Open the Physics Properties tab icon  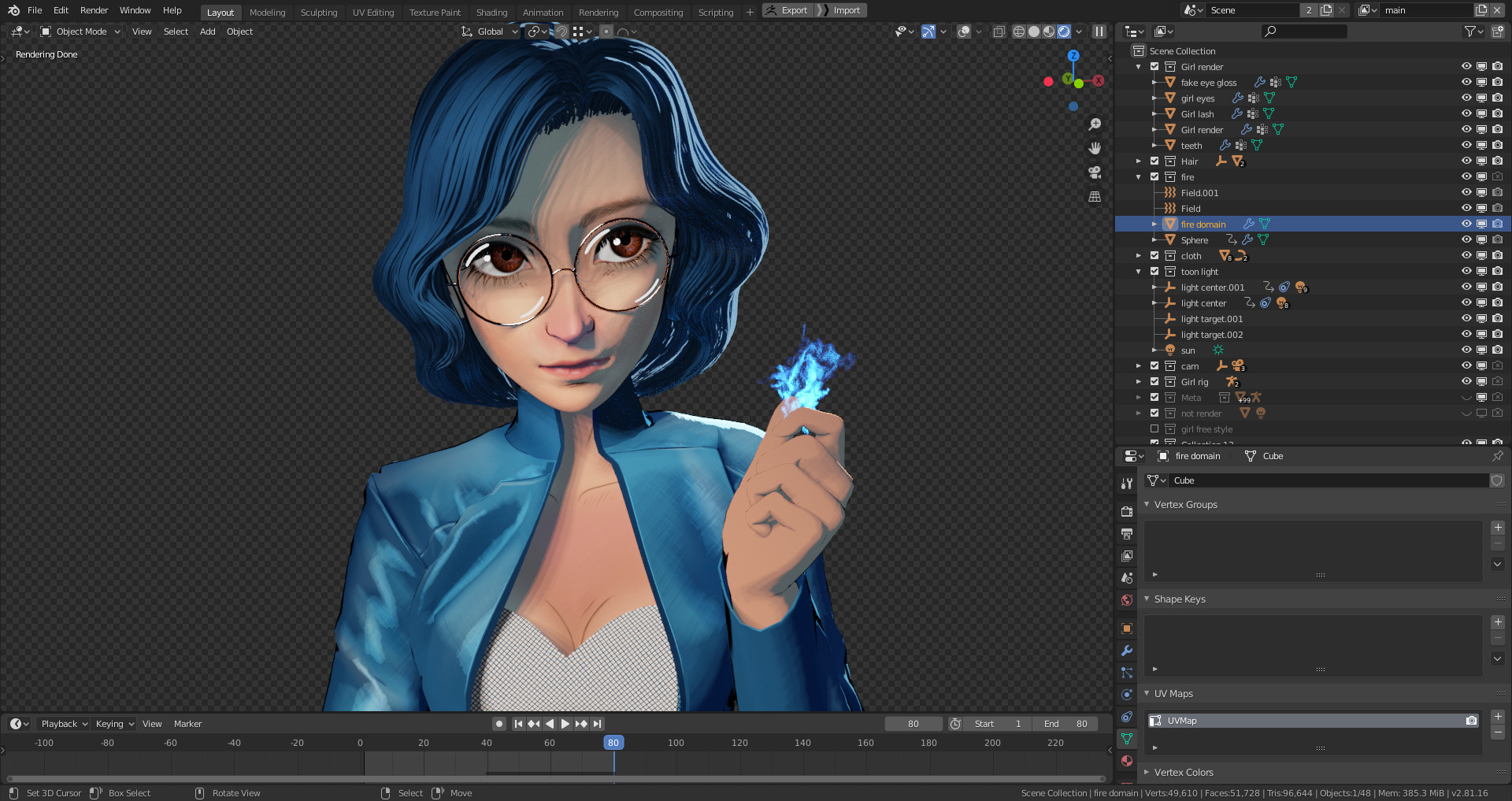[x=1127, y=695]
